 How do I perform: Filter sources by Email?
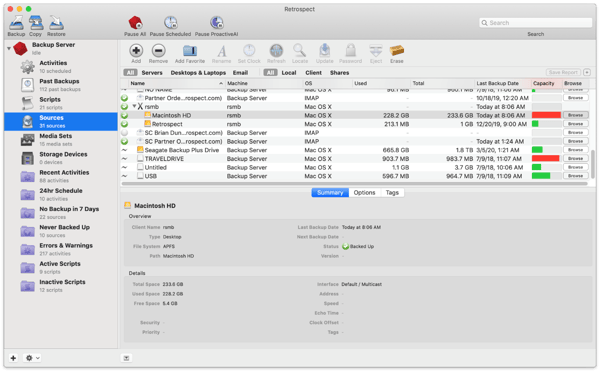point(240,73)
